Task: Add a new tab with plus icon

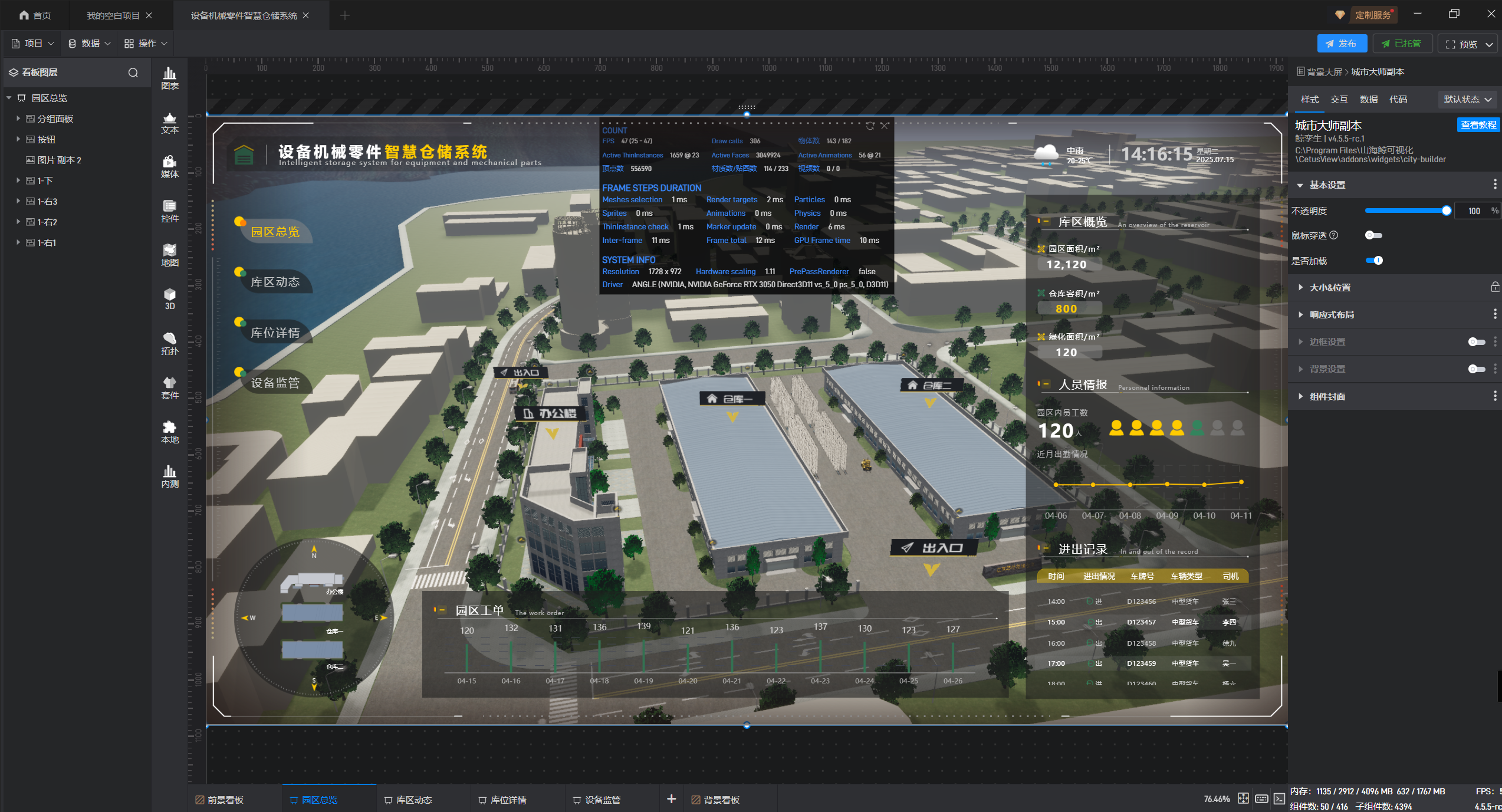Action: 345,15
